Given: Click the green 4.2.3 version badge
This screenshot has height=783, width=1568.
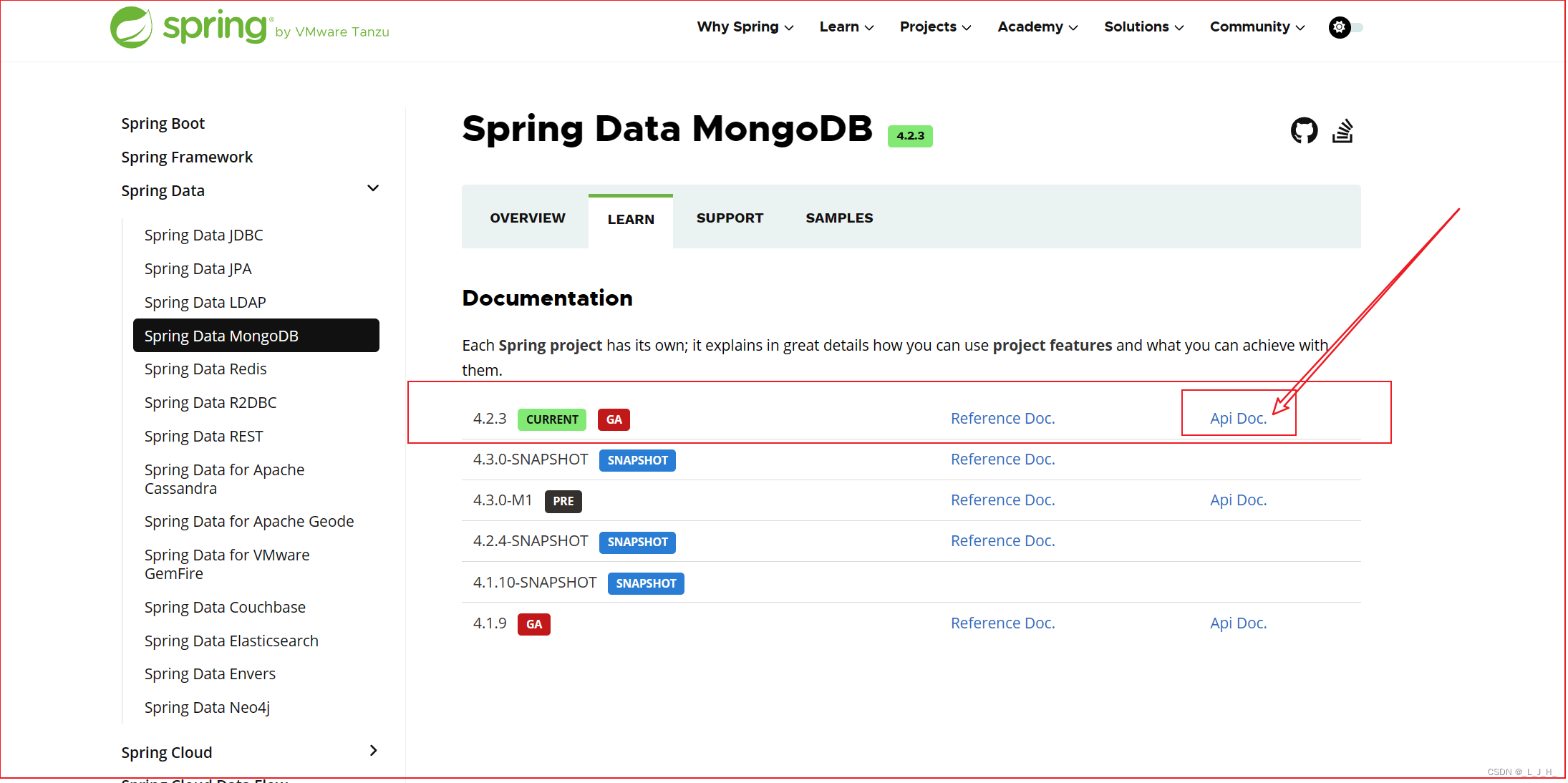Looking at the screenshot, I should tap(910, 136).
